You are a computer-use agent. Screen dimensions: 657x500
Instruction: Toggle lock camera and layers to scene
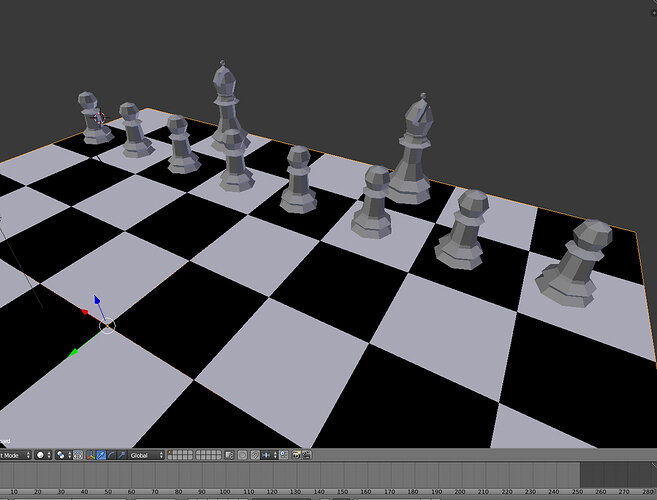[x=229, y=455]
